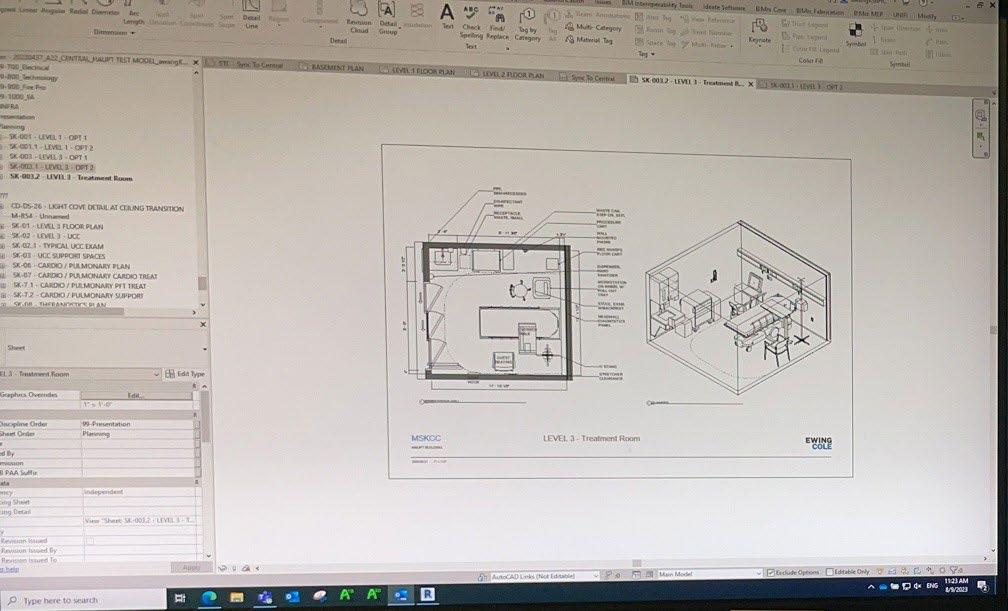Screen dimensions: 1008x611
Task: Activate the Text annotation tool
Action: [x=447, y=16]
